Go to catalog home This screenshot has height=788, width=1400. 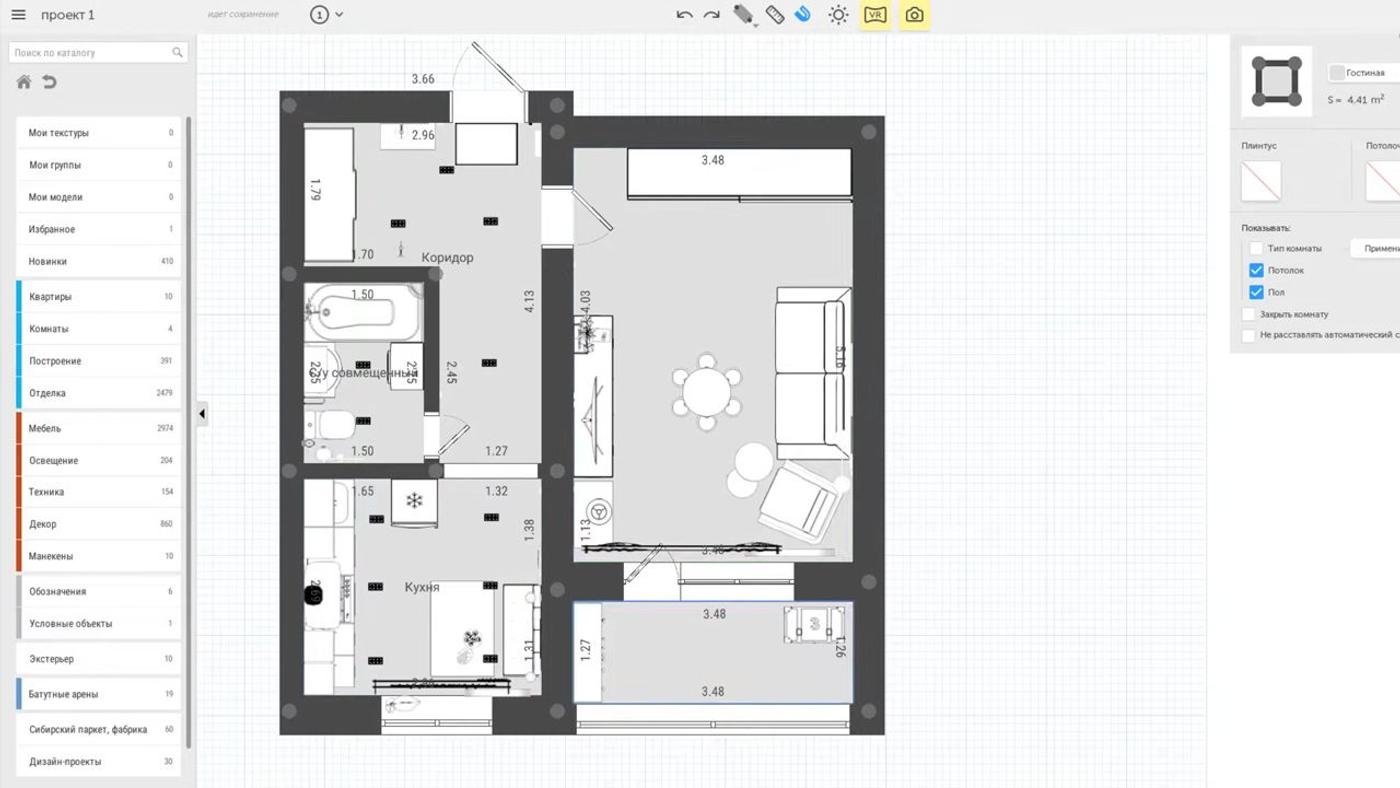pyautogui.click(x=24, y=82)
